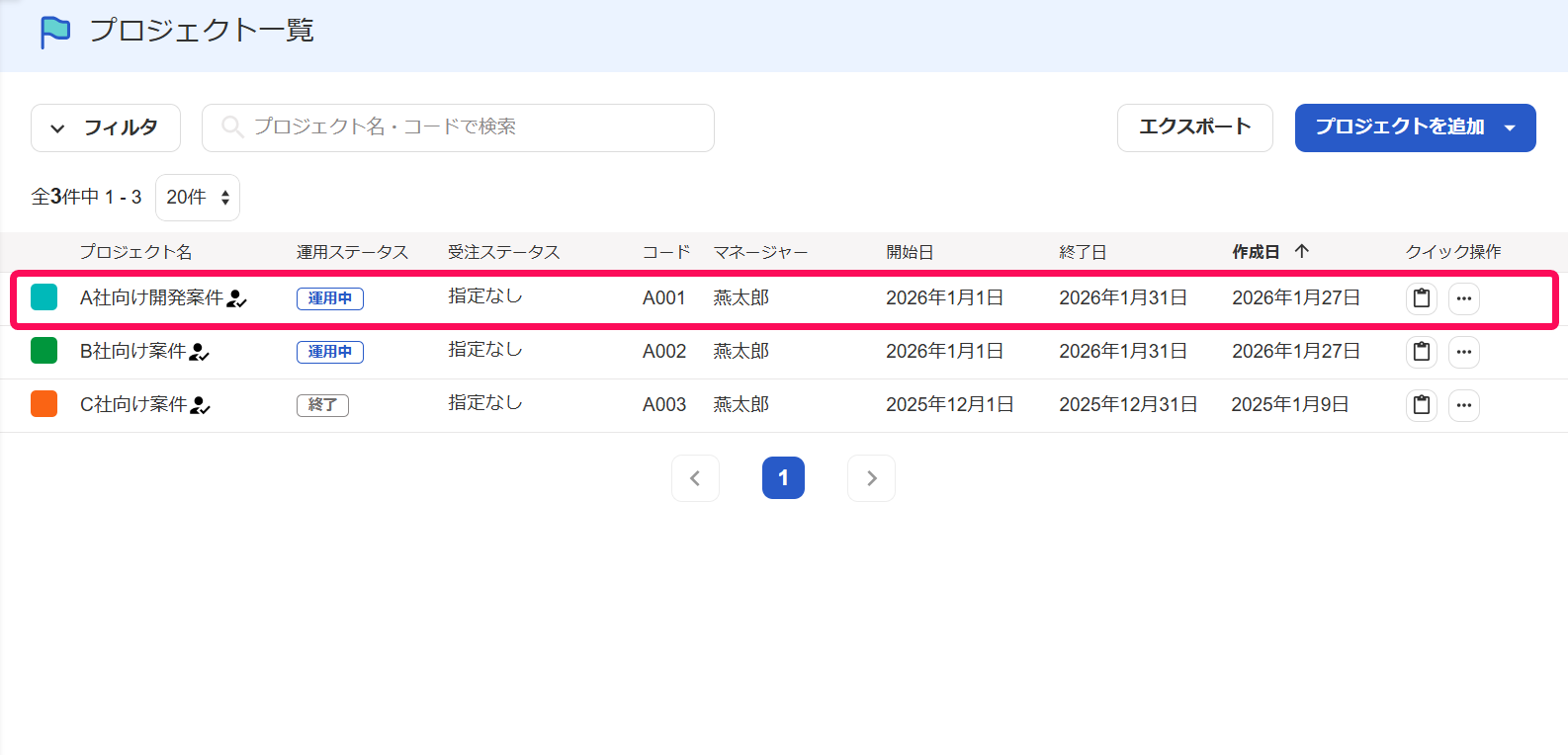Open the B社向け案件 project
This screenshot has height=755, width=1568.
click(x=132, y=351)
